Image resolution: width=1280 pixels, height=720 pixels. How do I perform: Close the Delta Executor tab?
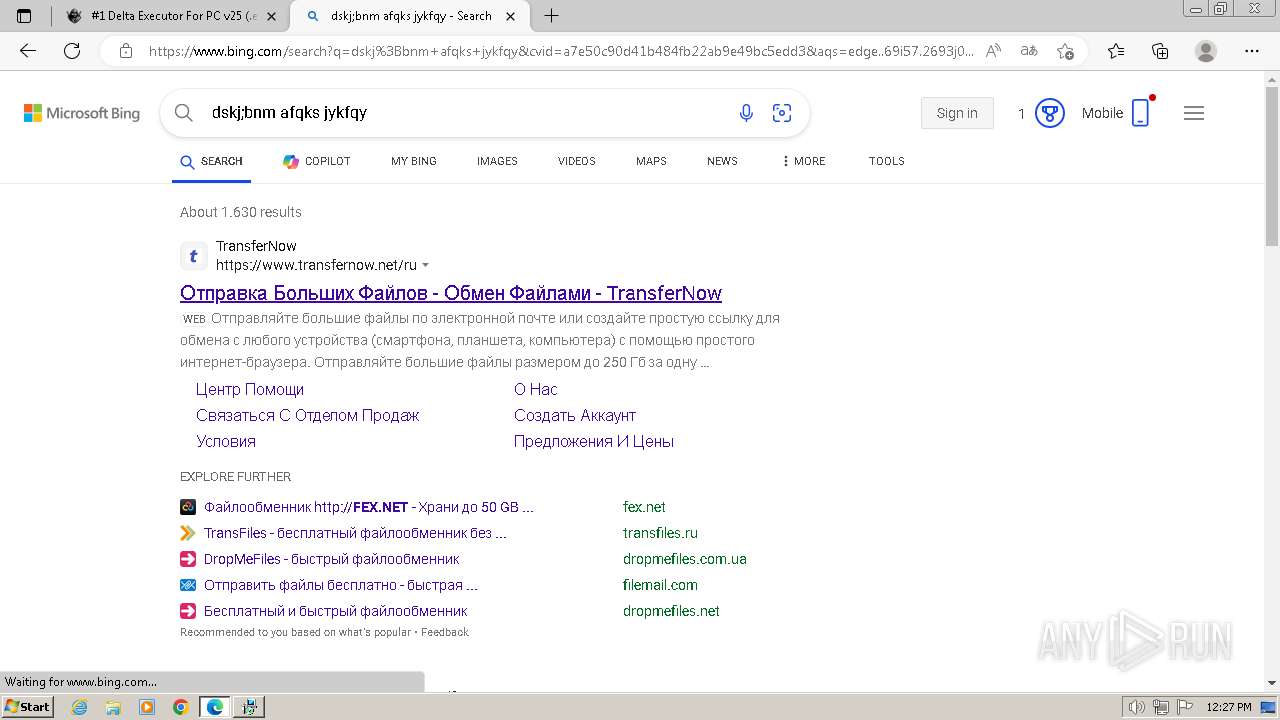[x=271, y=16]
